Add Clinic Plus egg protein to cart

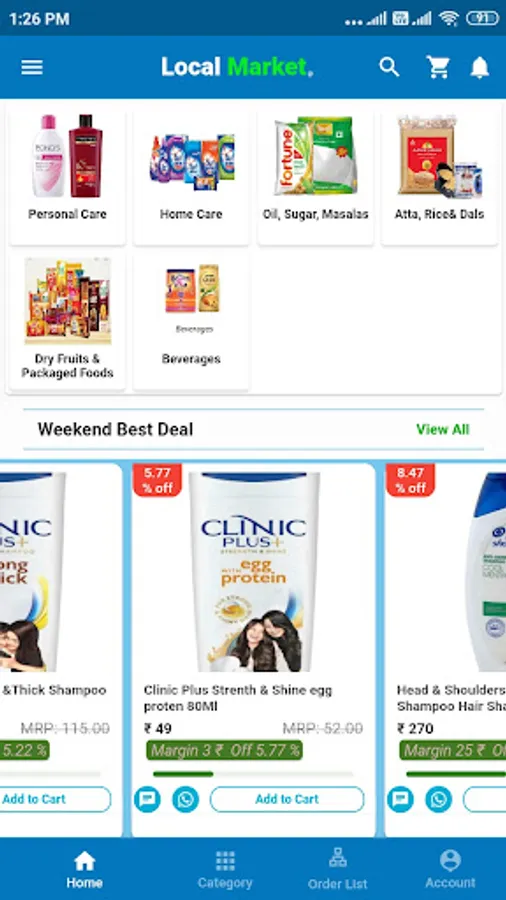point(287,799)
